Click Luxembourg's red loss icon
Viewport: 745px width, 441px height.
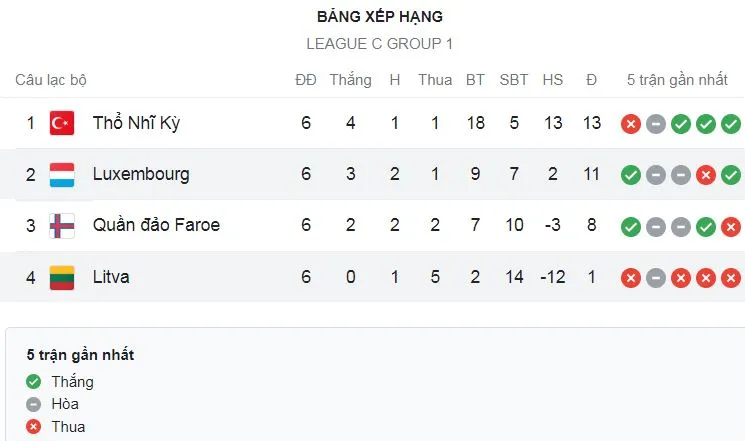coord(706,174)
